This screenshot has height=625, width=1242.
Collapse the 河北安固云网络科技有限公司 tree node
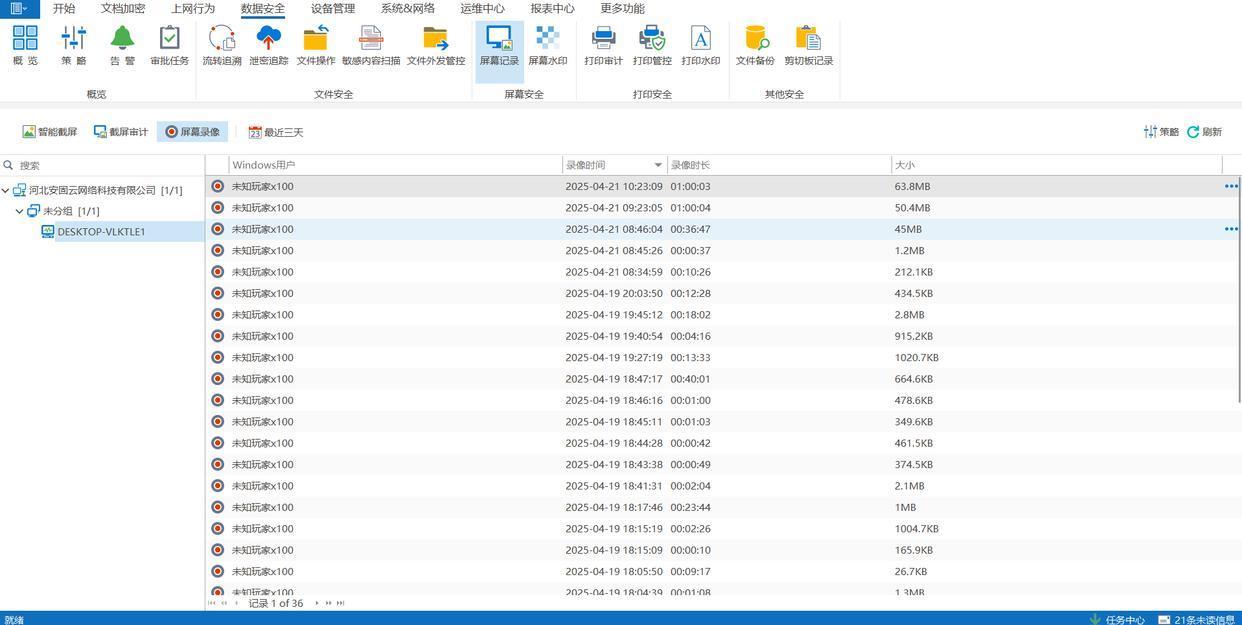6,190
